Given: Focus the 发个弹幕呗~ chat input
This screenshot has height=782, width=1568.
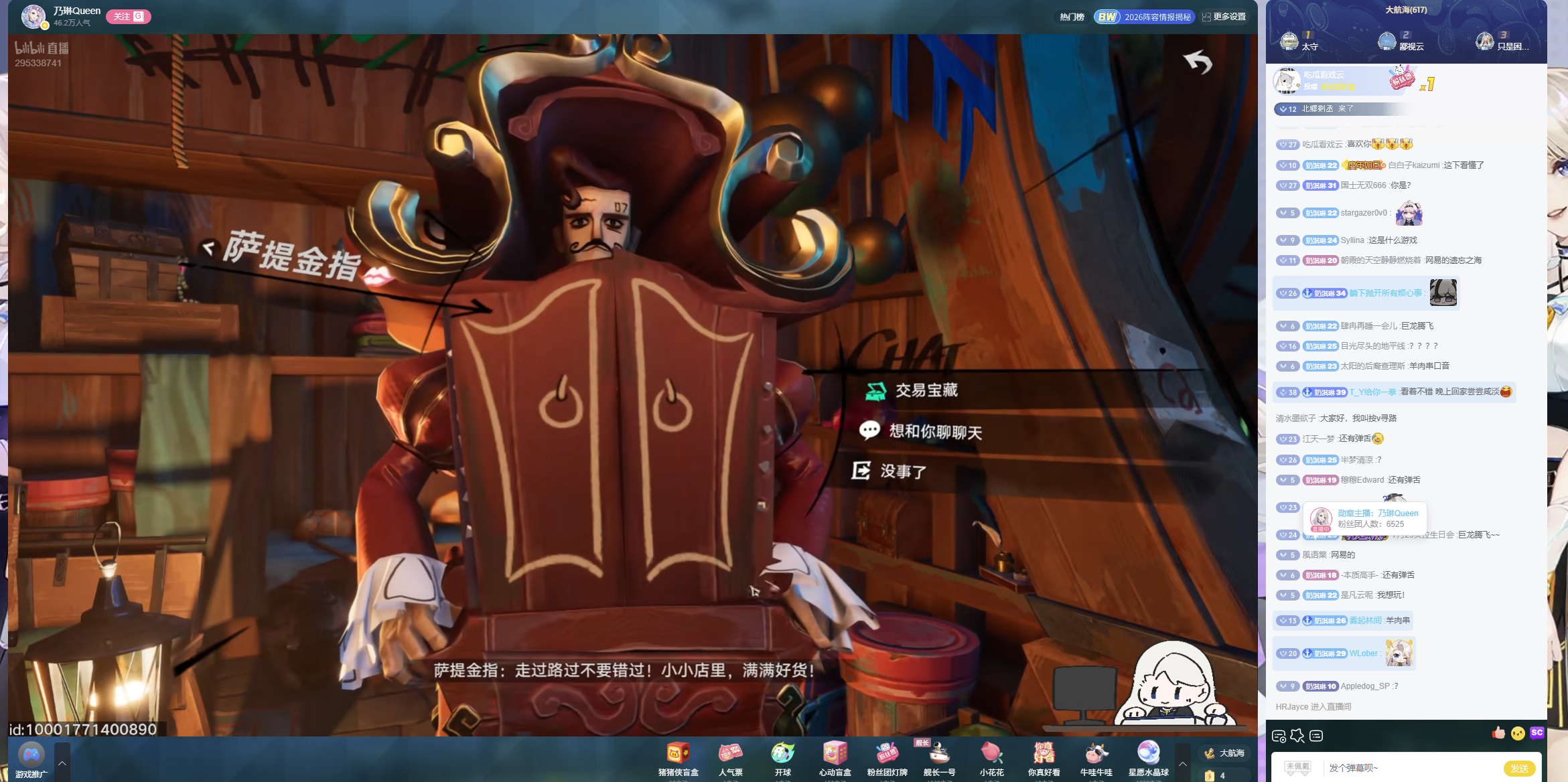Looking at the screenshot, I should [x=1410, y=768].
